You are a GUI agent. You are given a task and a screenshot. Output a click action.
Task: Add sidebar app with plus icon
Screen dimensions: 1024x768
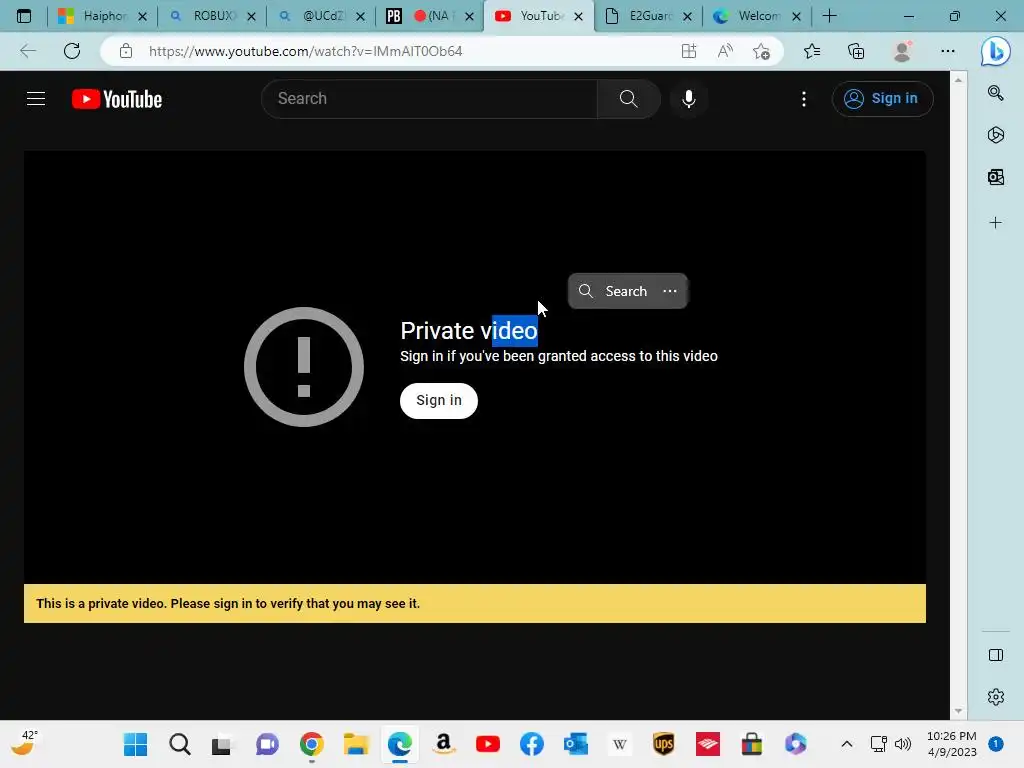(995, 223)
